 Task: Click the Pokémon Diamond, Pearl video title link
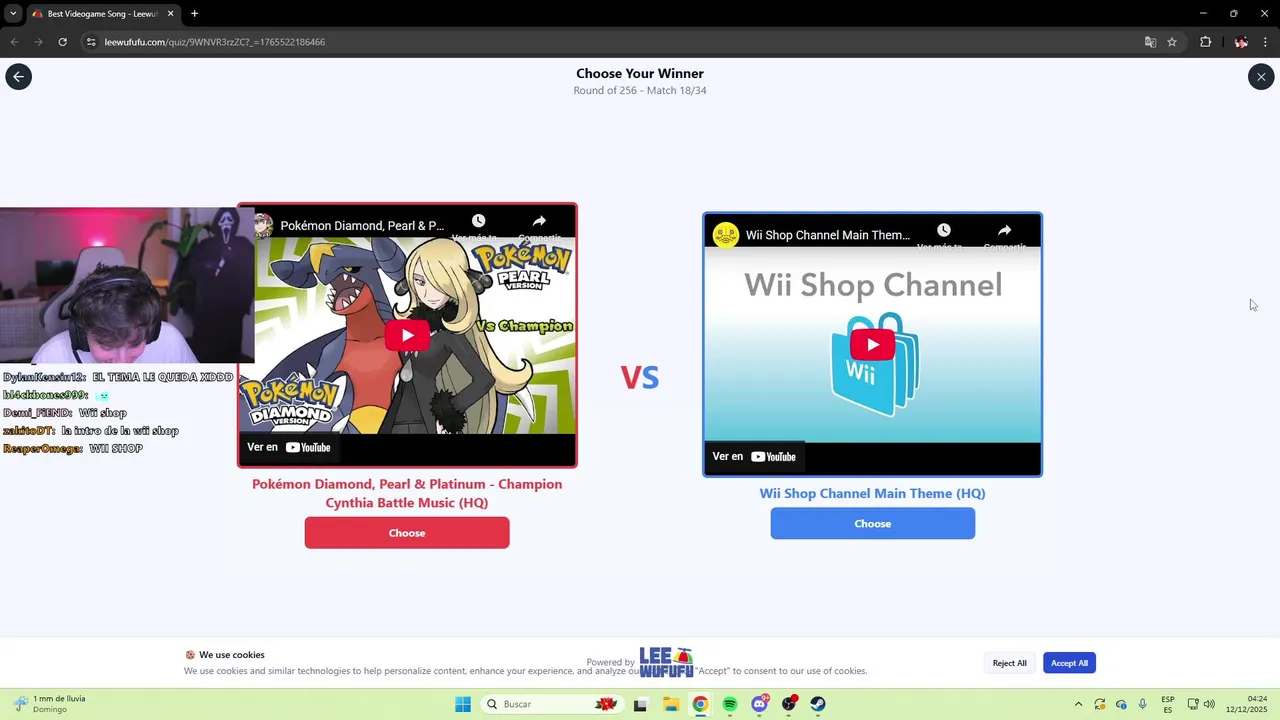tap(362, 226)
